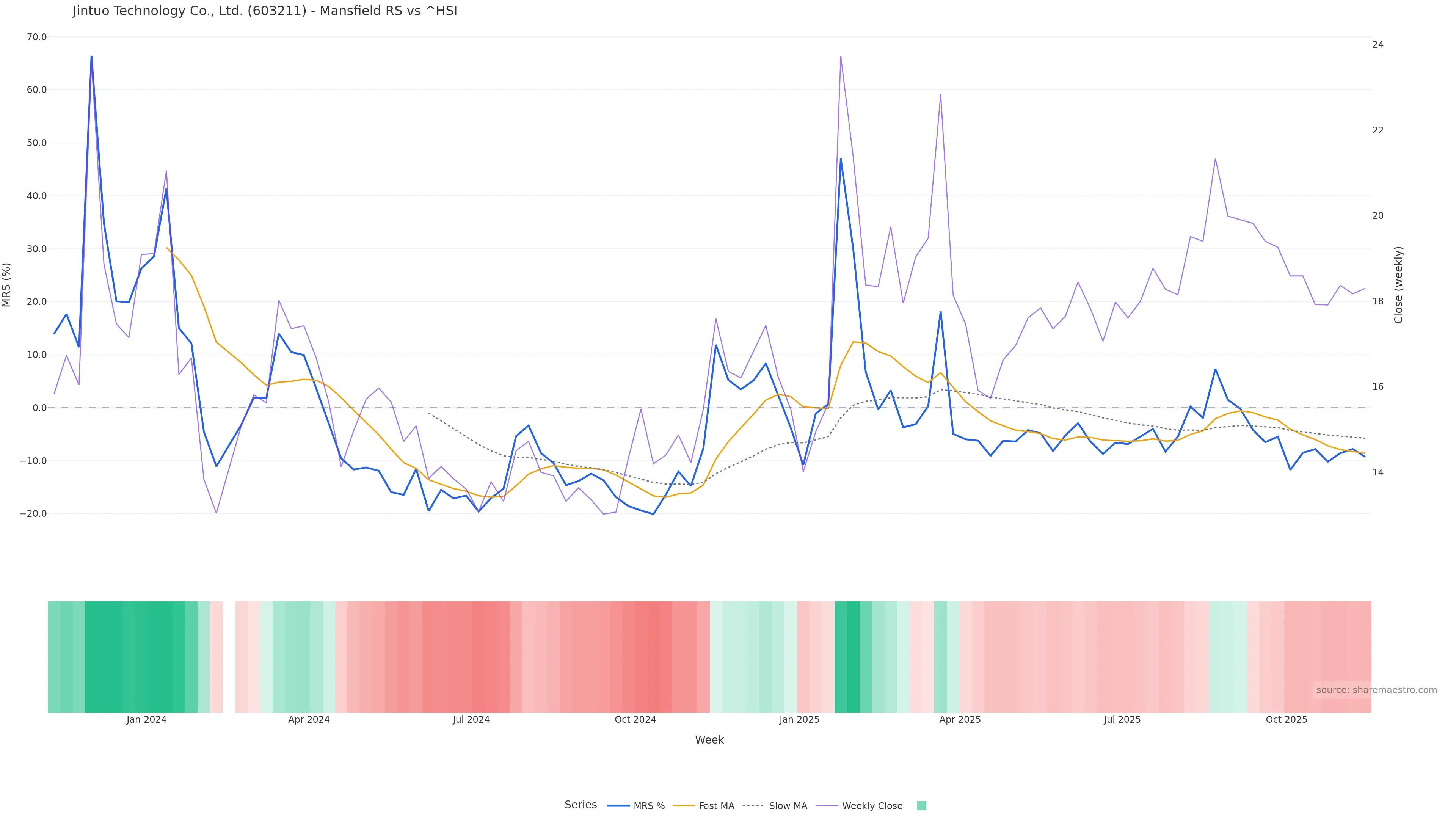Click the 70.0 tick on the MRS axis
Image resolution: width=1456 pixels, height=819 pixels.
[x=37, y=37]
